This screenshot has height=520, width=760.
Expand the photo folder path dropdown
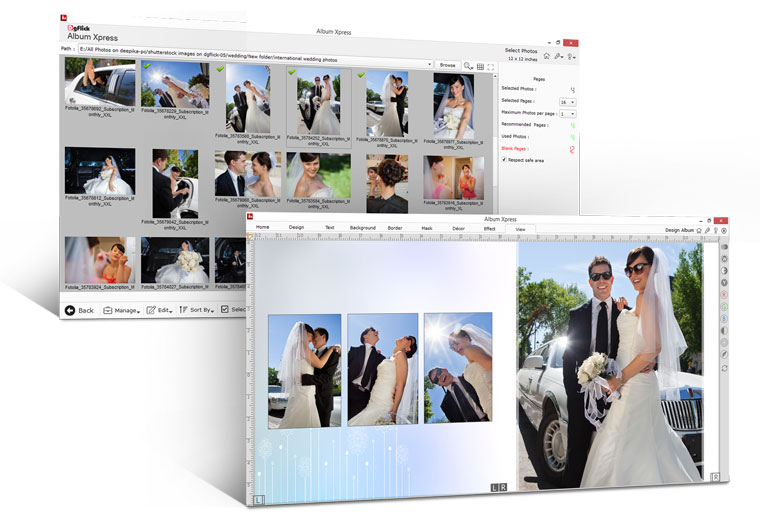[429, 64]
